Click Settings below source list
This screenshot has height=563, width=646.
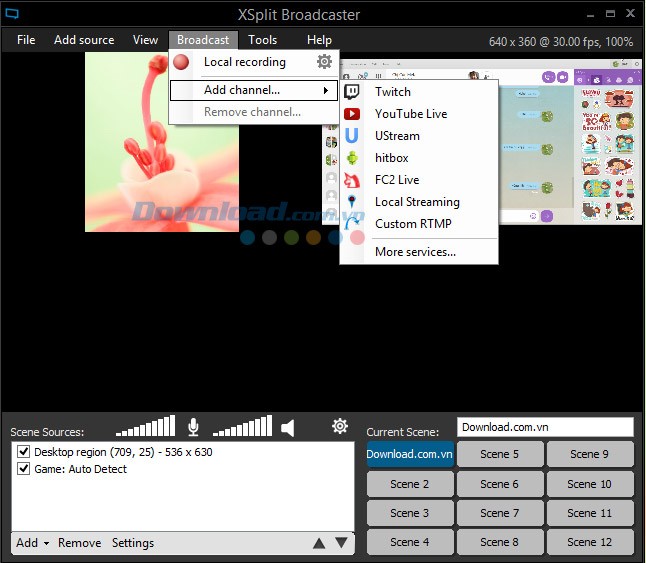133,543
